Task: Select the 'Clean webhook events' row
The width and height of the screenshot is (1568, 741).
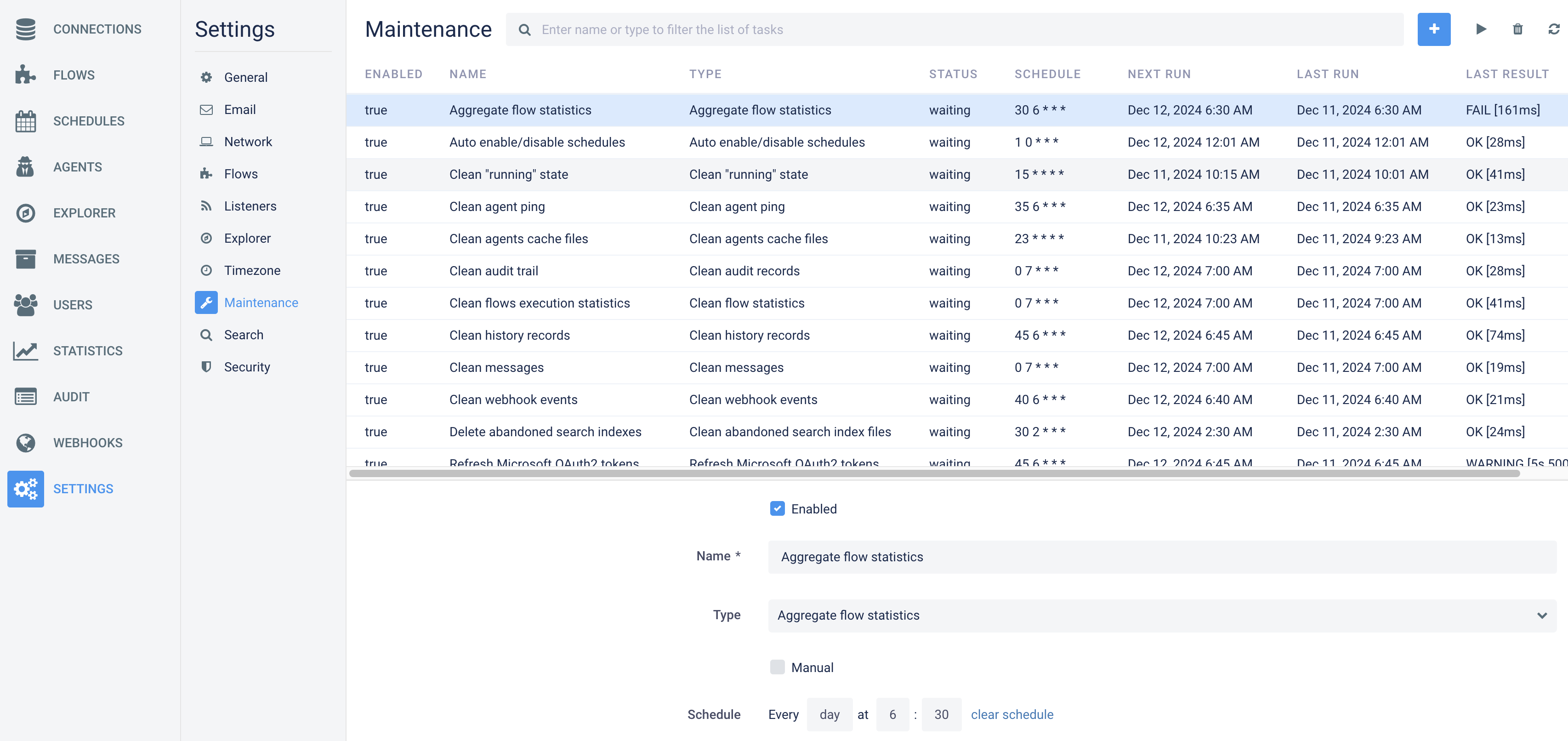Action: coord(957,400)
